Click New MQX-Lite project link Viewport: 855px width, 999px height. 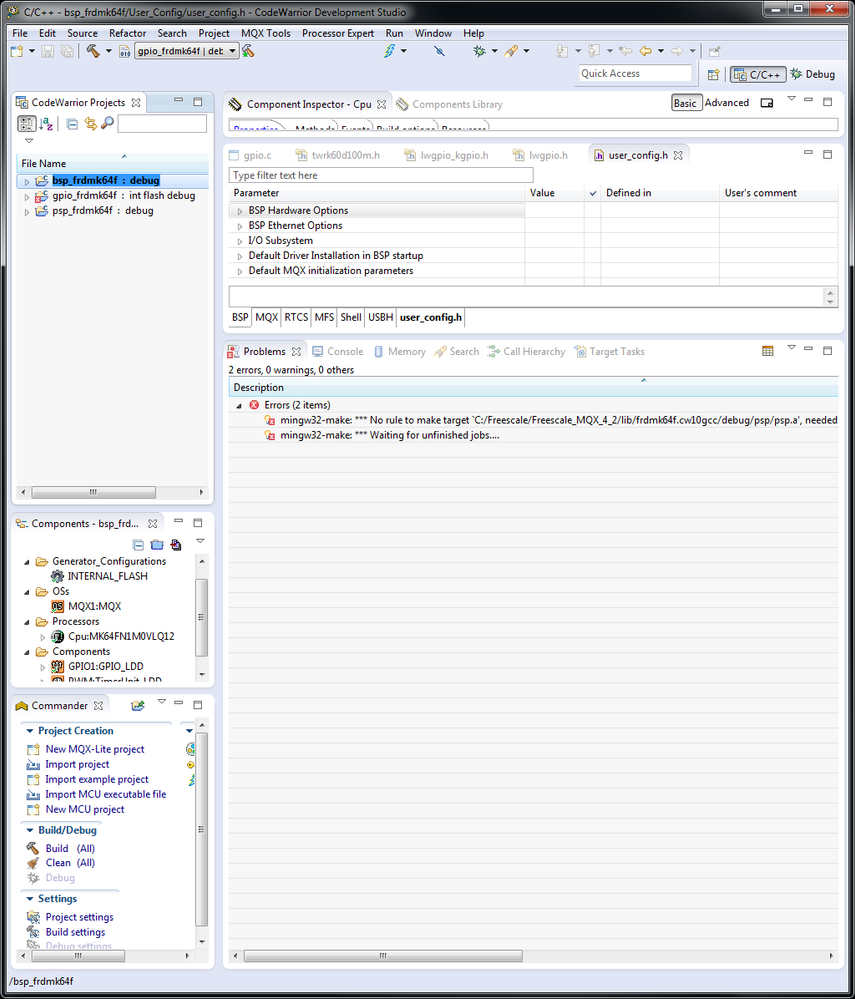[94, 750]
